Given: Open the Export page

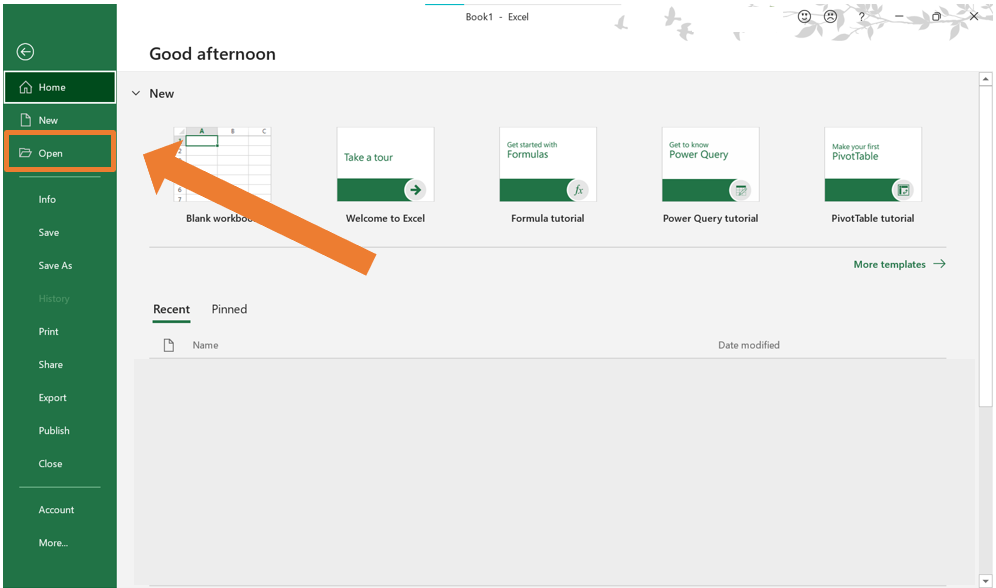Looking at the screenshot, I should coord(52,398).
